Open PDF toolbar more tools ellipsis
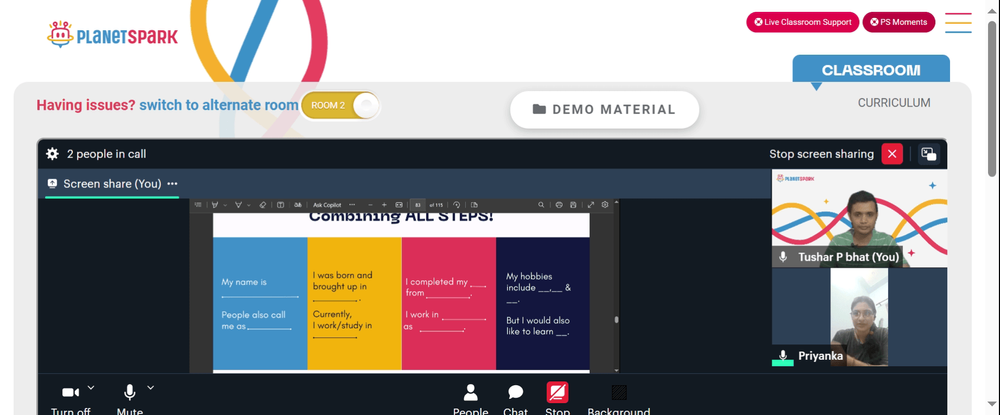Image resolution: width=1000 pixels, height=415 pixels. pyautogui.click(x=352, y=205)
